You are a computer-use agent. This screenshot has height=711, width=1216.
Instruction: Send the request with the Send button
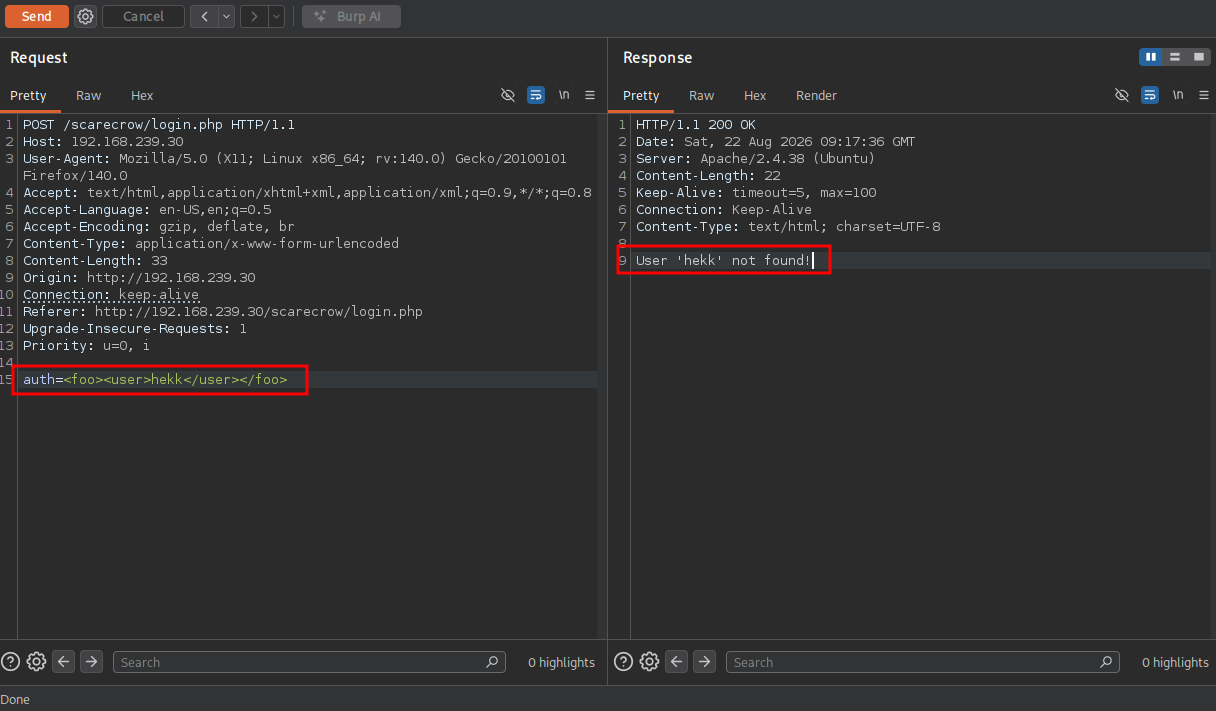pyautogui.click(x=37, y=16)
